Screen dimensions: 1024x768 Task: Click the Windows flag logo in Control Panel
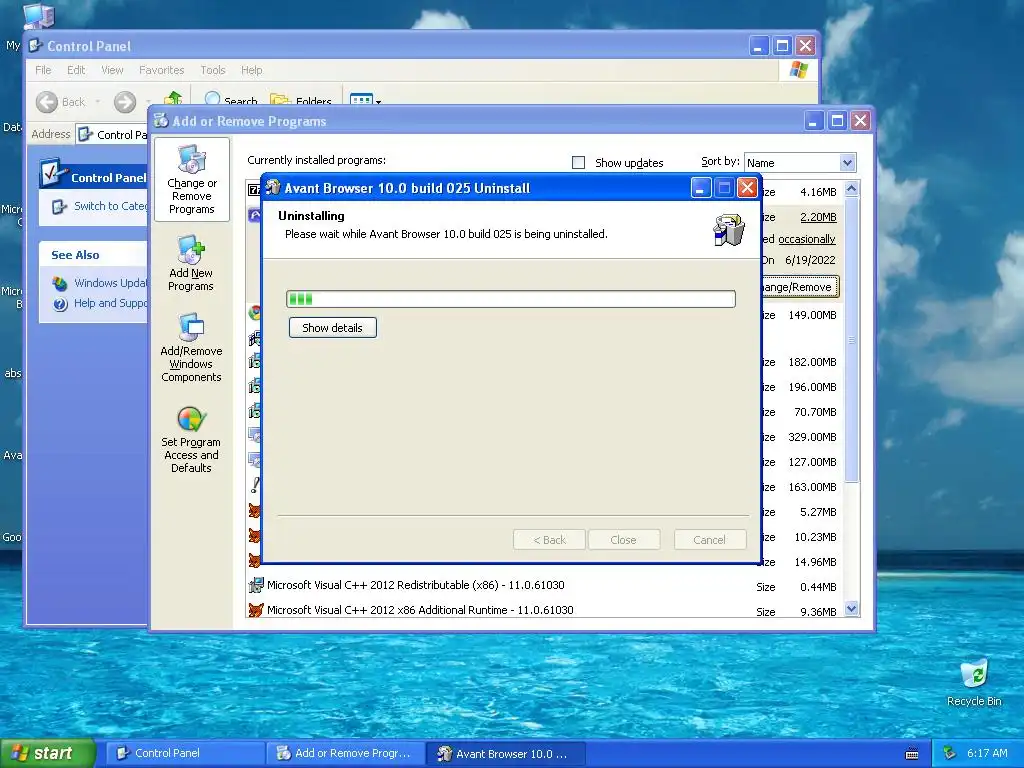click(x=798, y=70)
